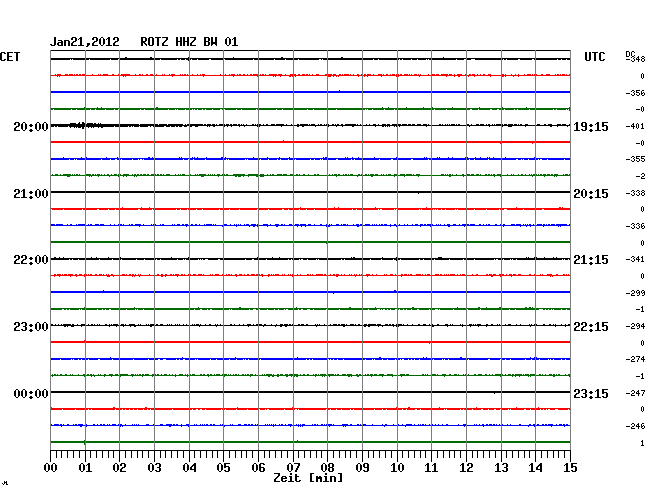Click minute axis tick label 06

tap(258, 468)
